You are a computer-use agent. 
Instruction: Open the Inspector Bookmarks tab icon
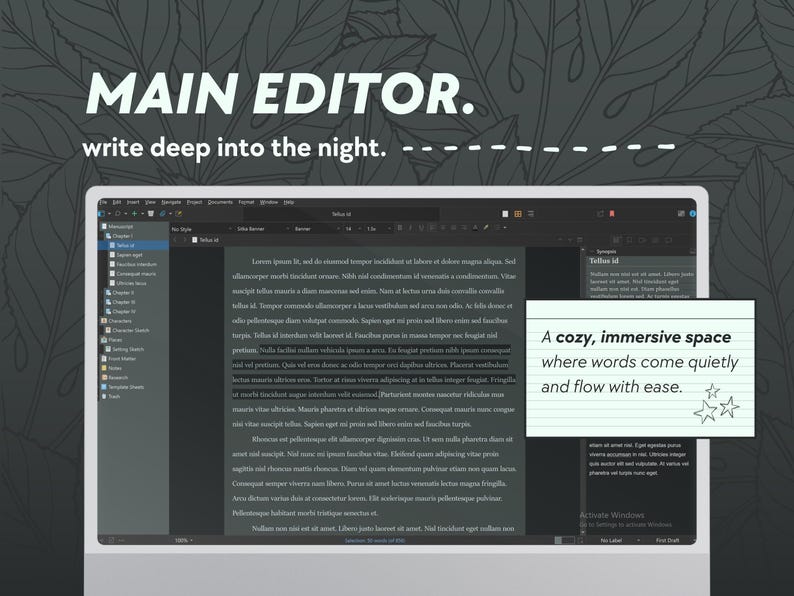click(x=629, y=240)
